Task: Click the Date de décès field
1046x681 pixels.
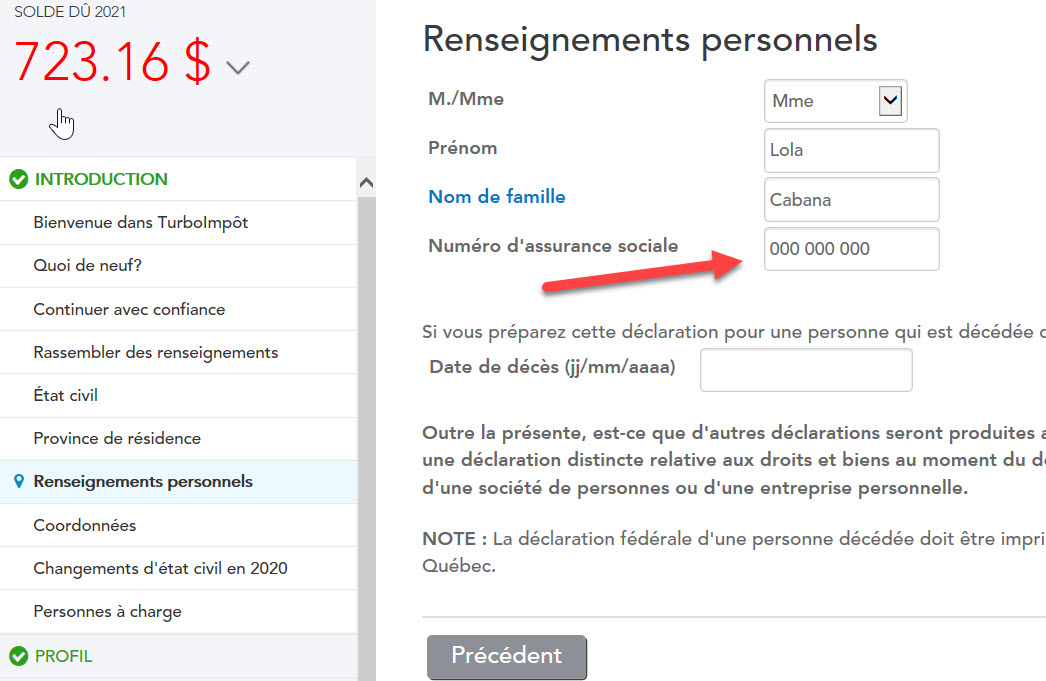Action: 806,370
